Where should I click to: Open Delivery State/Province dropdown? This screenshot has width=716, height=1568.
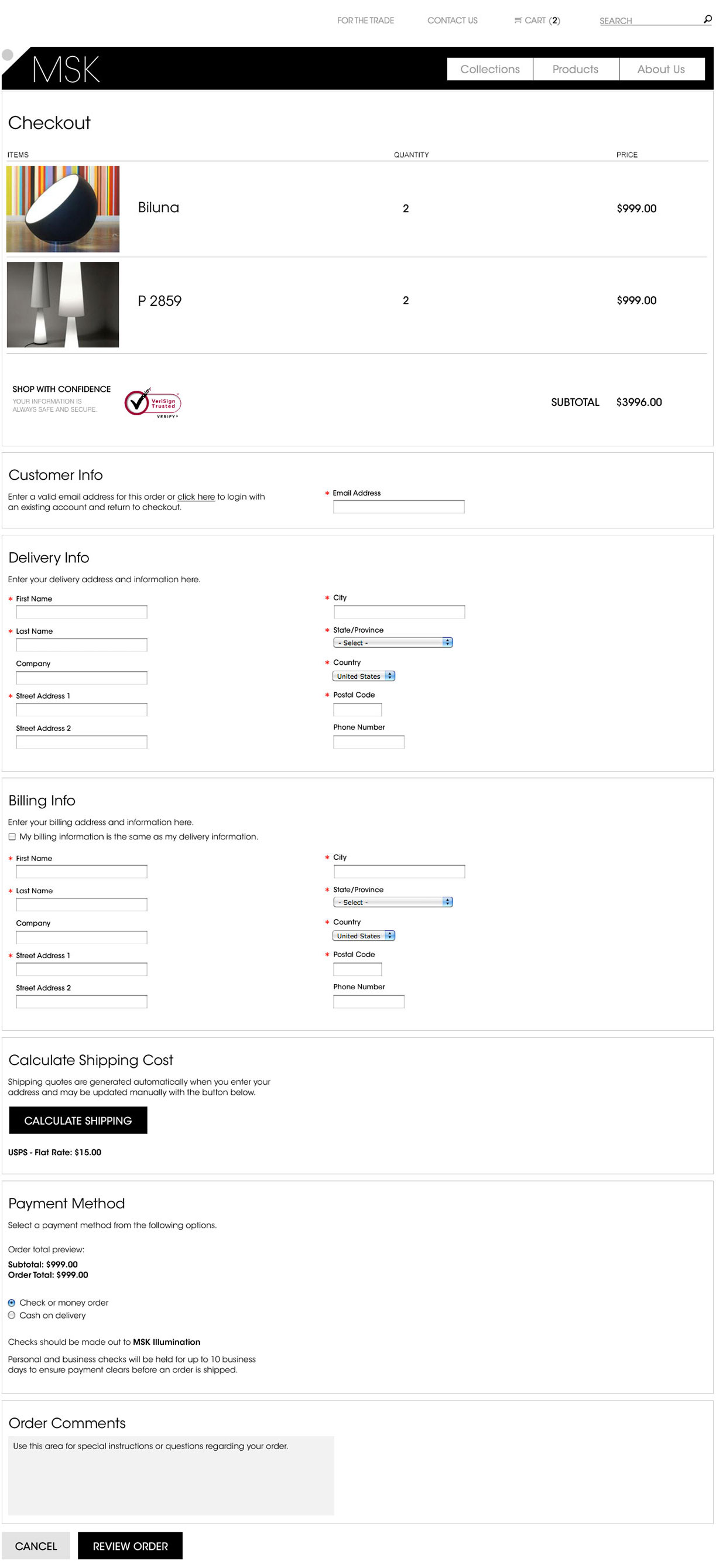pos(392,642)
